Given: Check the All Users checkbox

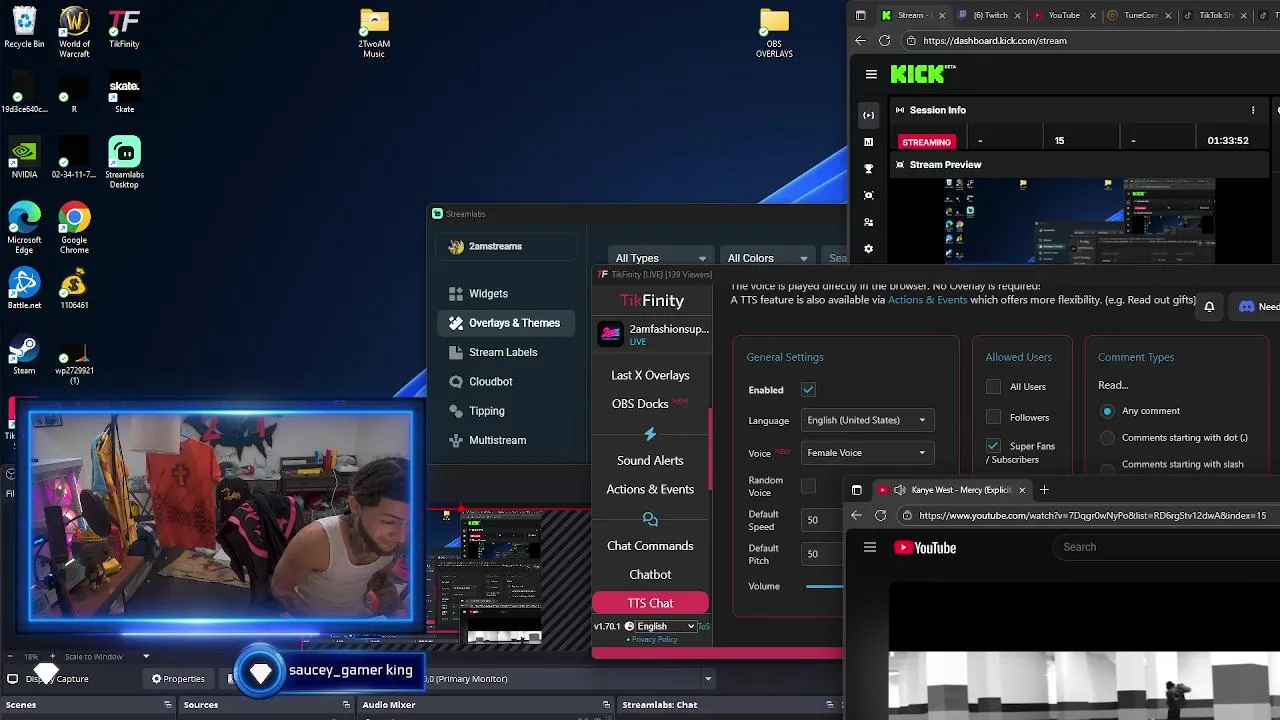Looking at the screenshot, I should point(993,386).
